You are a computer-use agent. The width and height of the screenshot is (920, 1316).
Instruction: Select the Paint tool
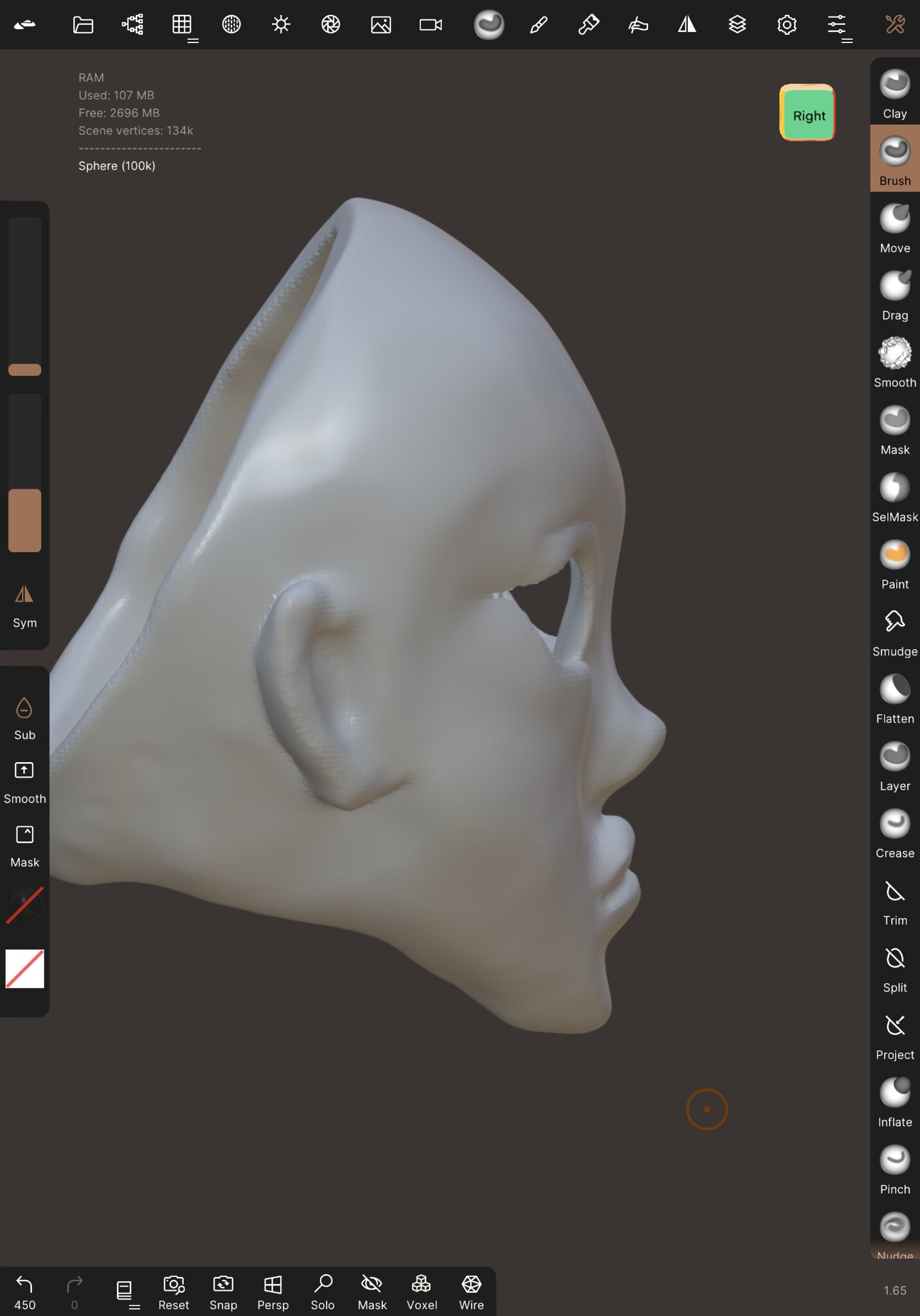(x=895, y=564)
